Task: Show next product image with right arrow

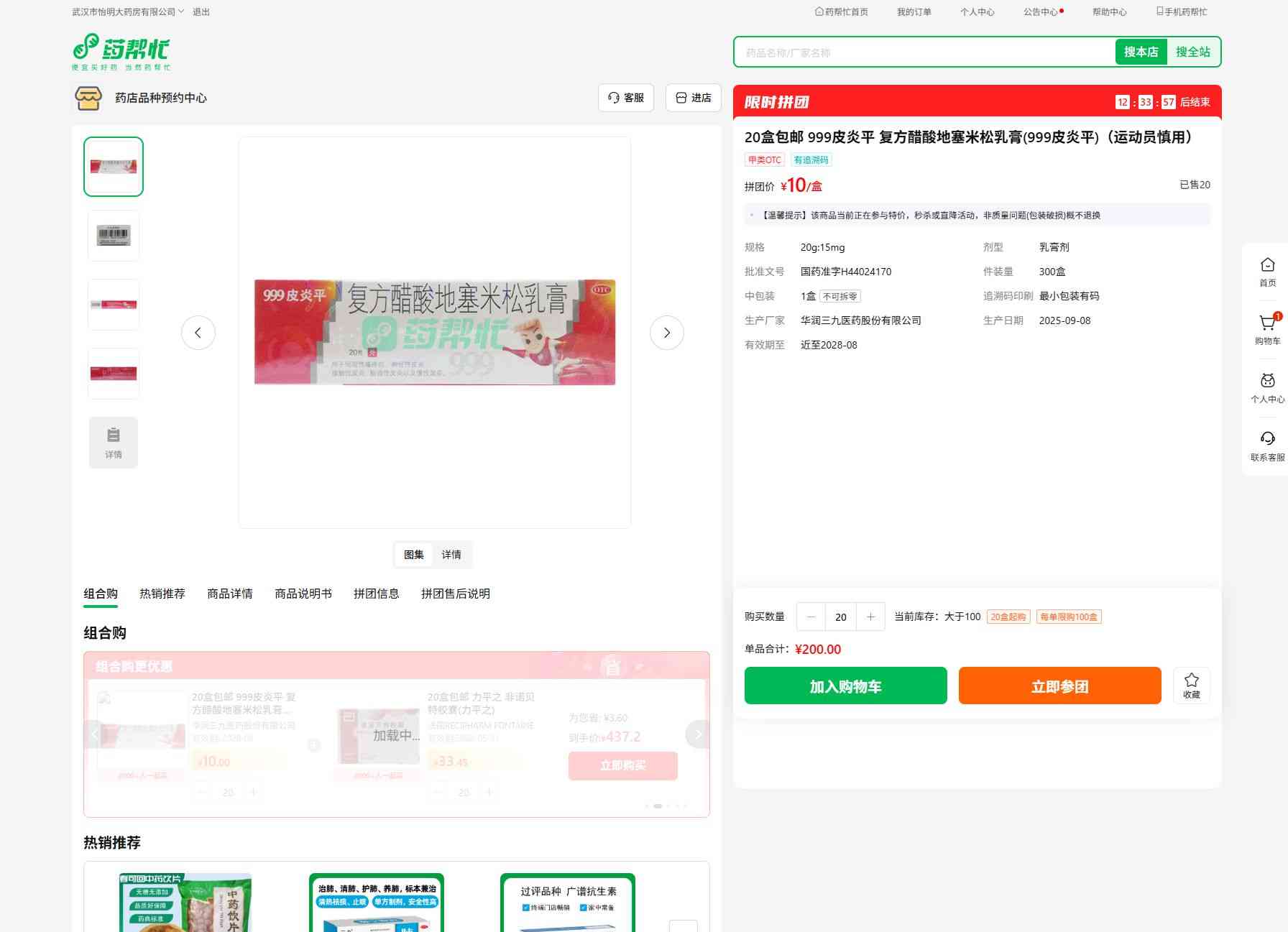Action: (666, 333)
